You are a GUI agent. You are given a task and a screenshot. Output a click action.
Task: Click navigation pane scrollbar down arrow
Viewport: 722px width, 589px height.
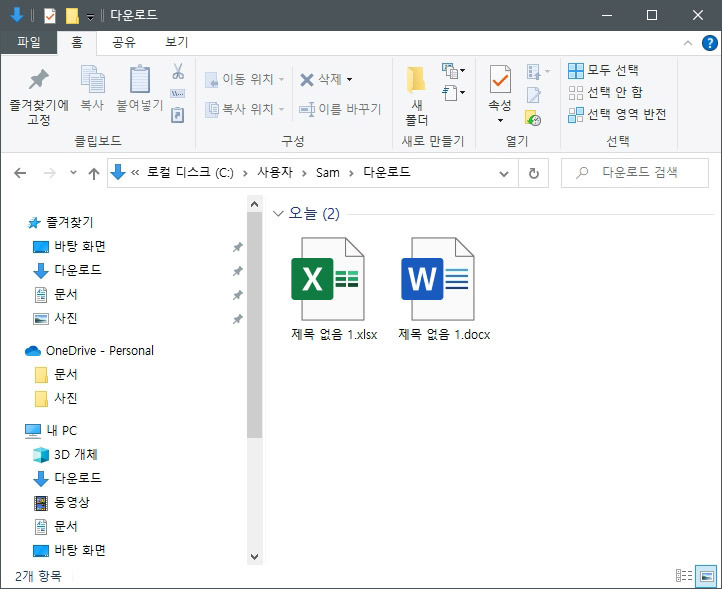pos(254,556)
